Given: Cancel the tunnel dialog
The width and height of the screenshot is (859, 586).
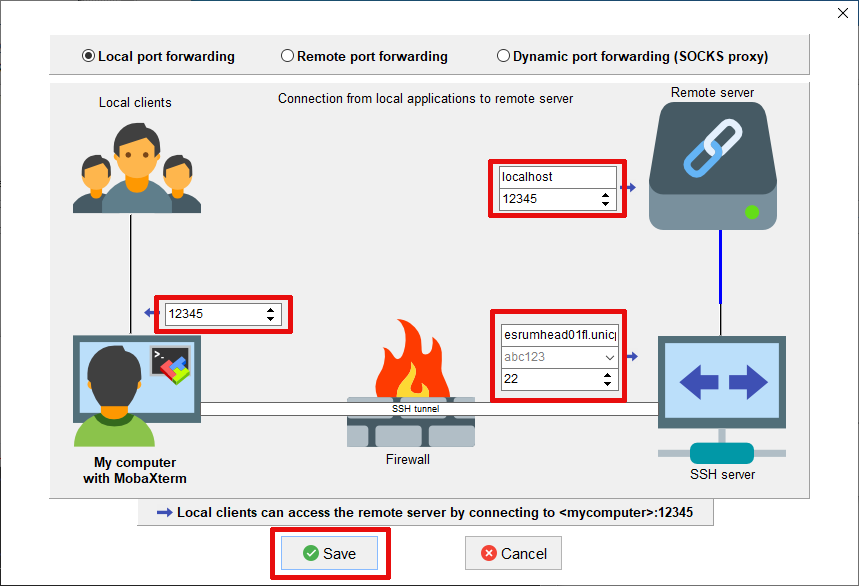Looking at the screenshot, I should tap(513, 553).
